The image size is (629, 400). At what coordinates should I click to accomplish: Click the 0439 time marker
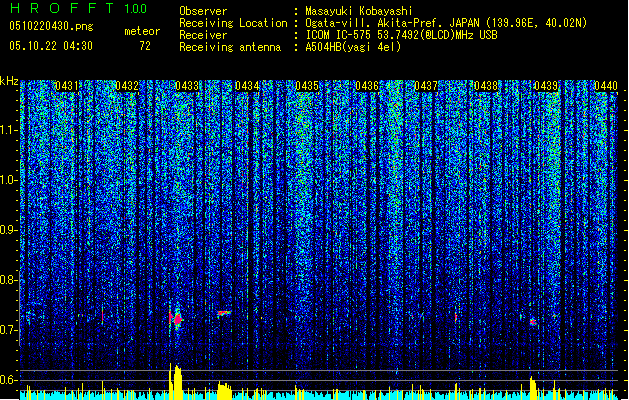pos(546,86)
